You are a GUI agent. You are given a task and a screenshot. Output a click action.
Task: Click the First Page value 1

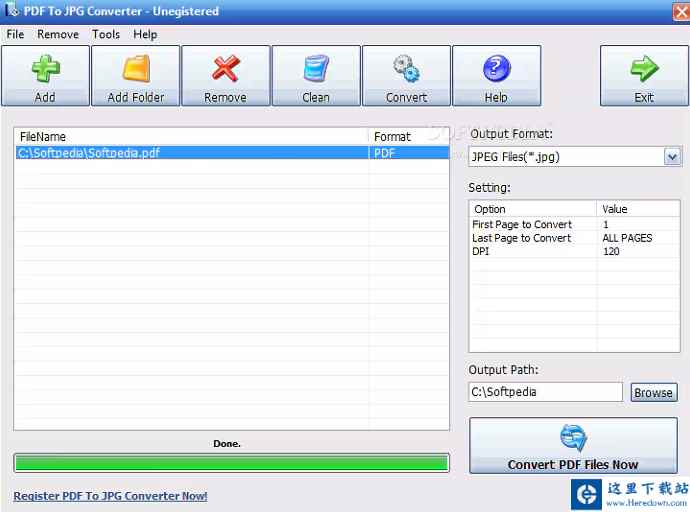606,224
